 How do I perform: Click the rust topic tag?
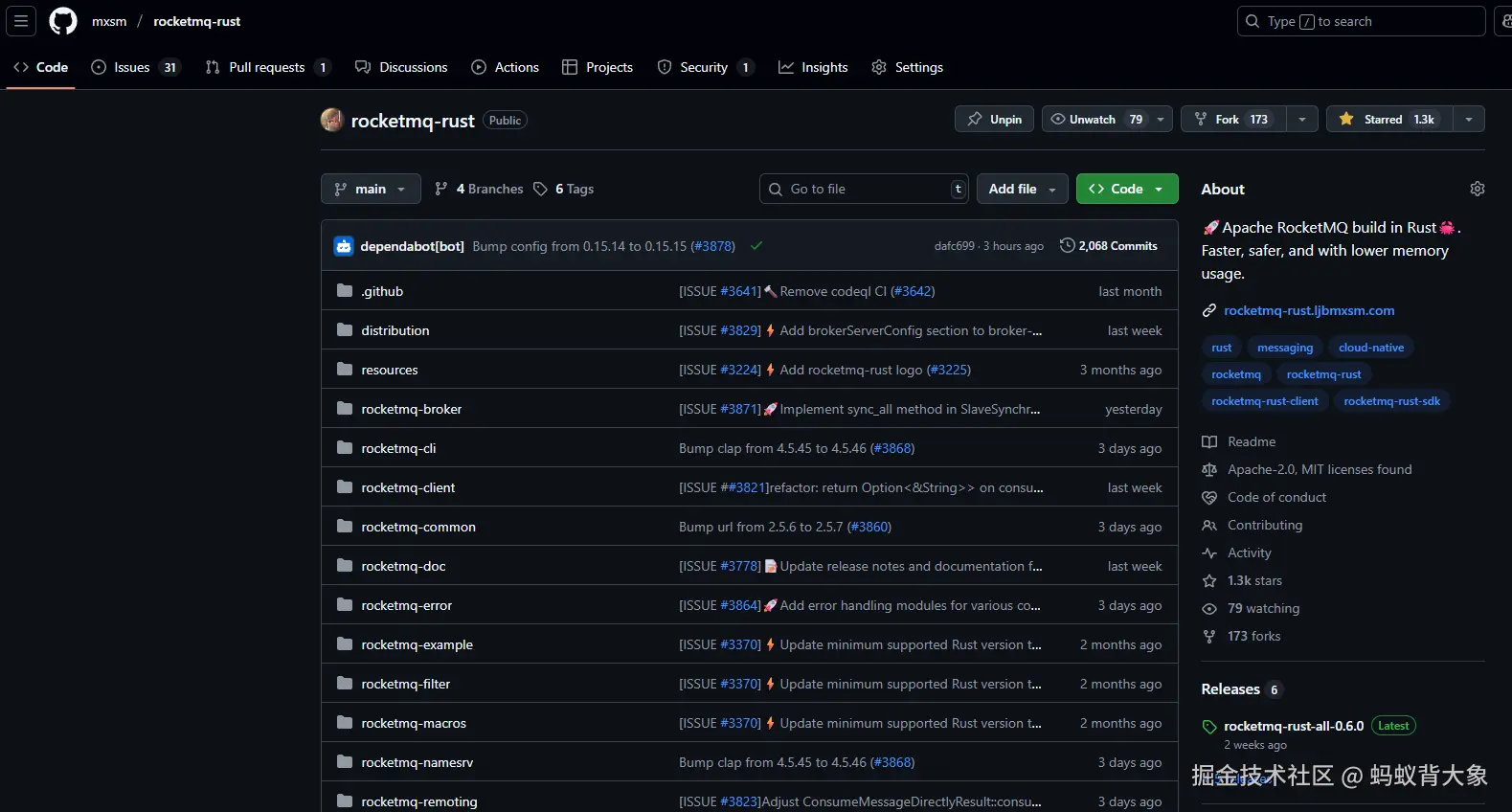tap(1222, 348)
